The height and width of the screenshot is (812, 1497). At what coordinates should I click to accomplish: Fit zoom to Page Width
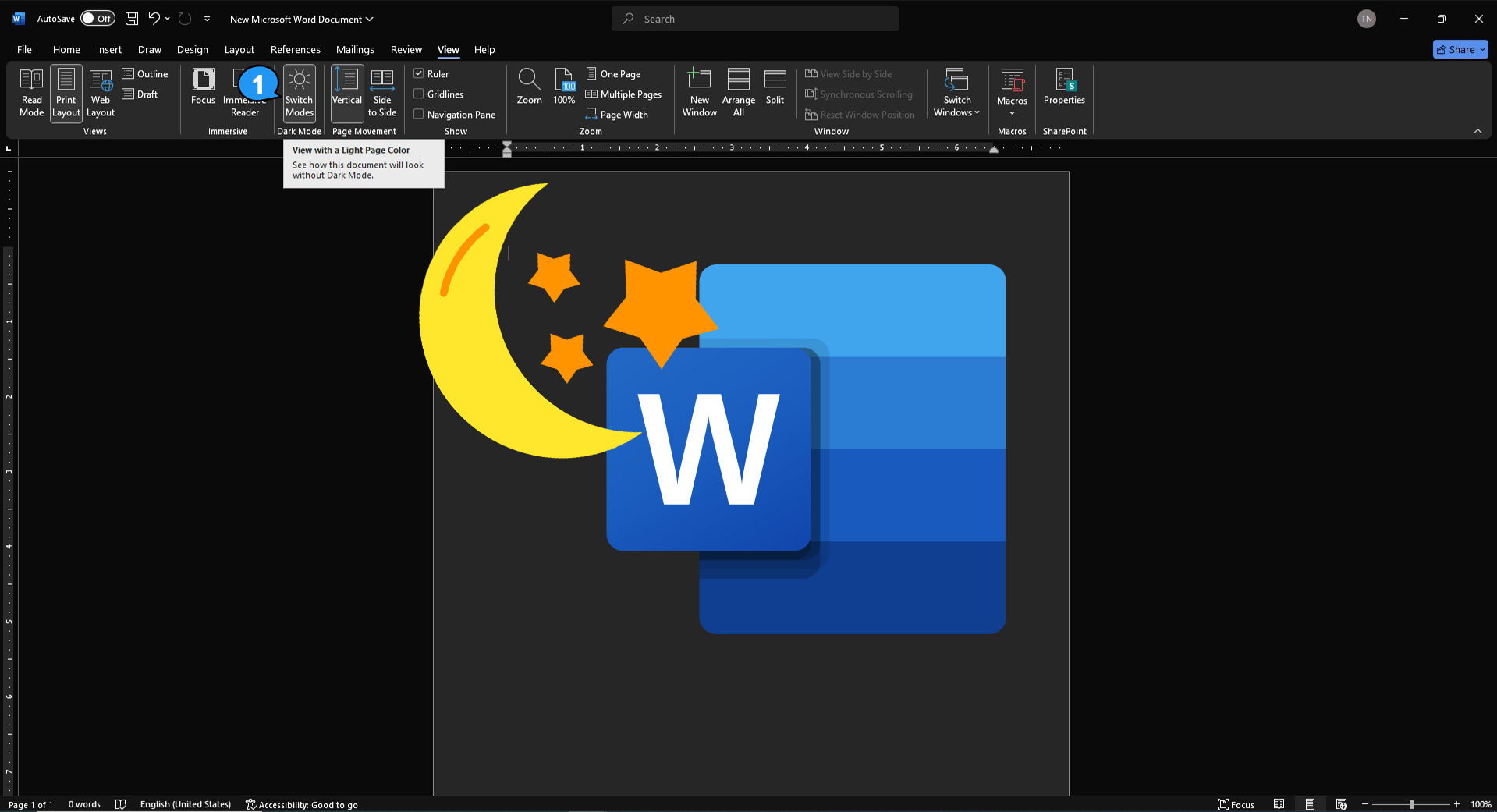(x=618, y=115)
